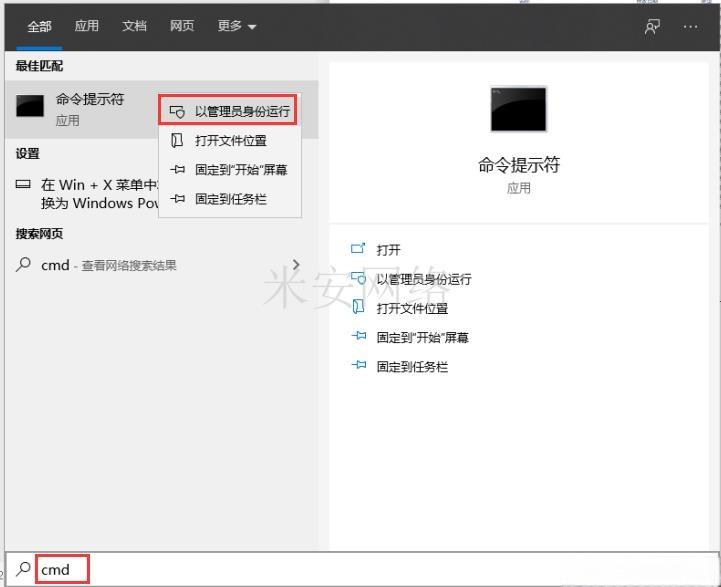Click 打开文件位置 in the preview pane
Screen dimensions: 721x587
(412, 308)
